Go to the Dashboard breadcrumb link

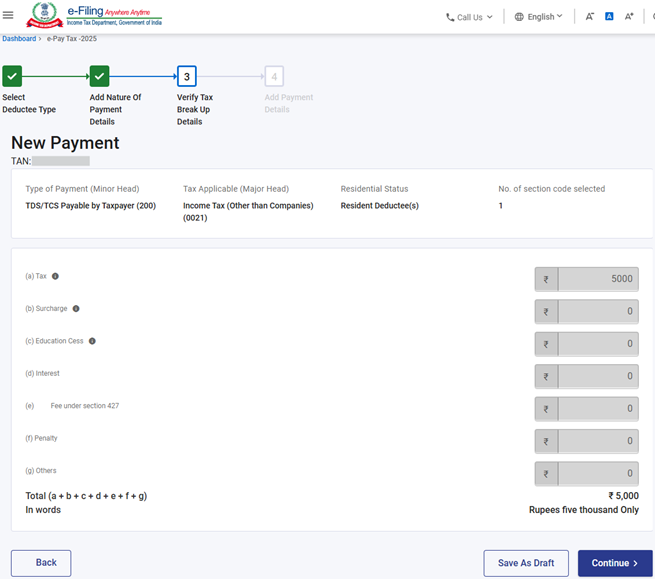19,38
